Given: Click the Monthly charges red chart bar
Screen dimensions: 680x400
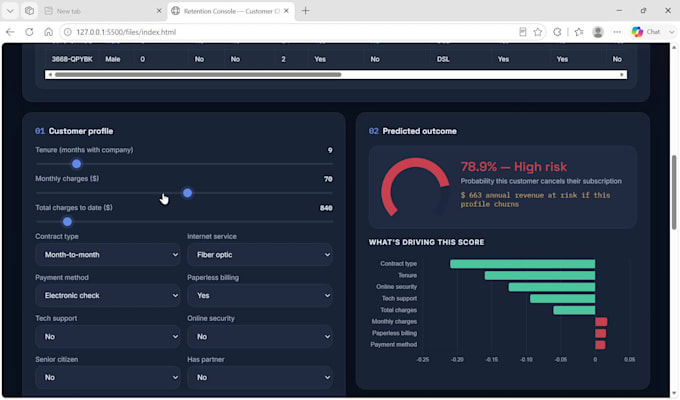Looking at the screenshot, I should (x=601, y=321).
